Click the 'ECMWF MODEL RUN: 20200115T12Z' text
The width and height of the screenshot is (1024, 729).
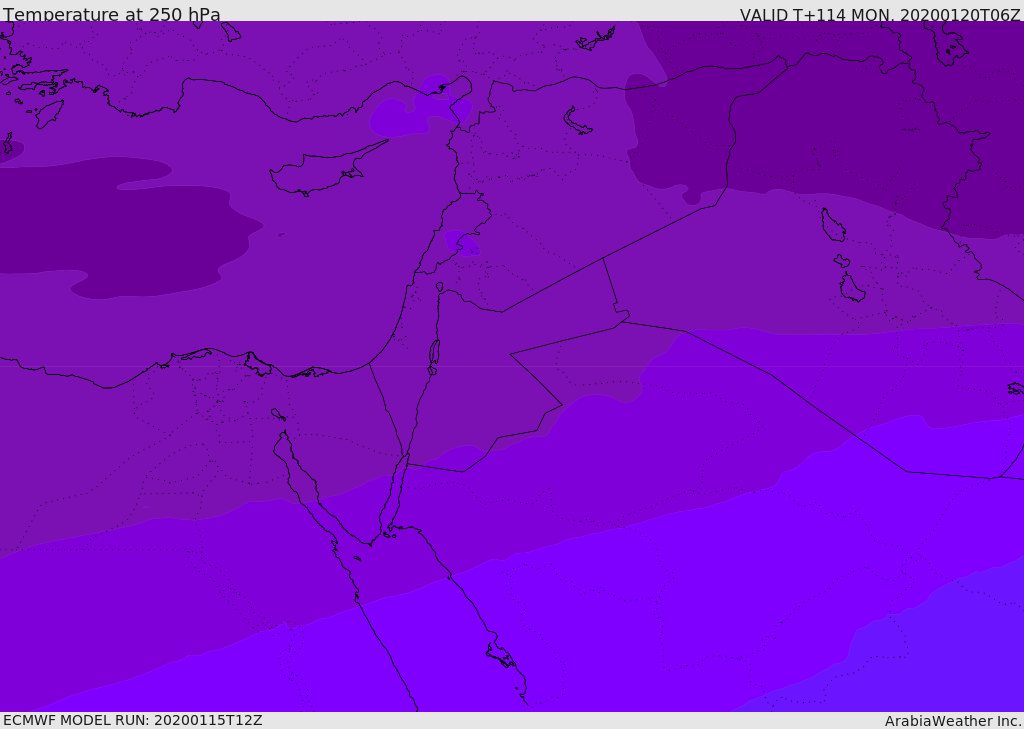[133, 721]
